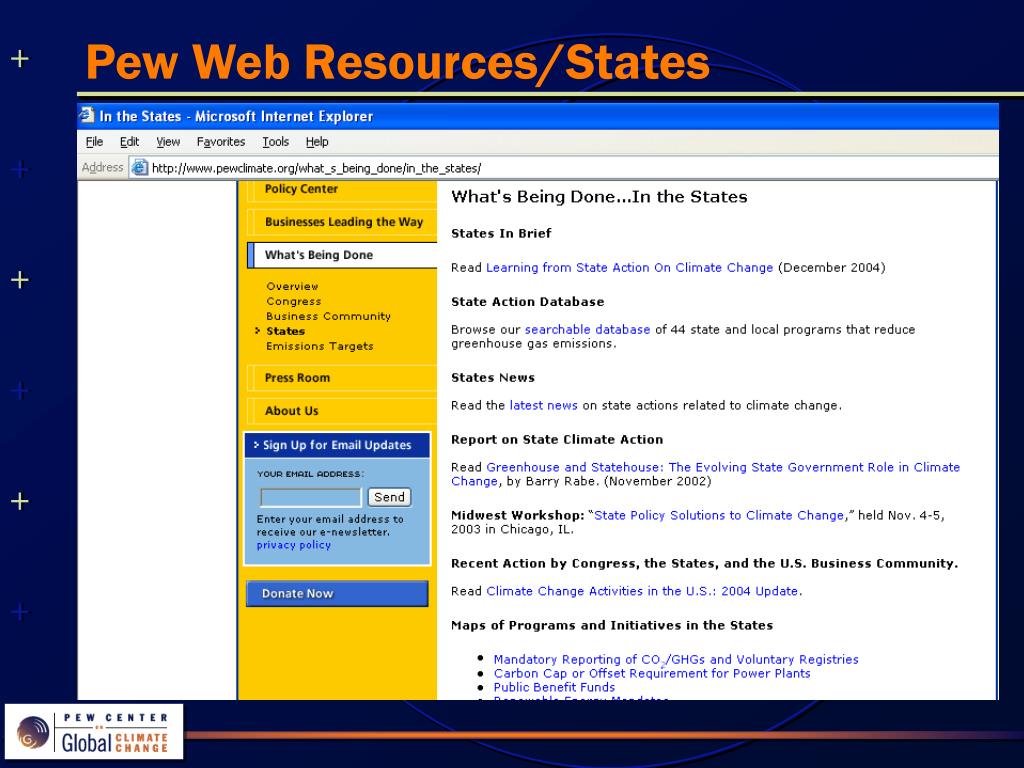Select the States sub-link
The height and width of the screenshot is (768, 1024).
coord(285,331)
